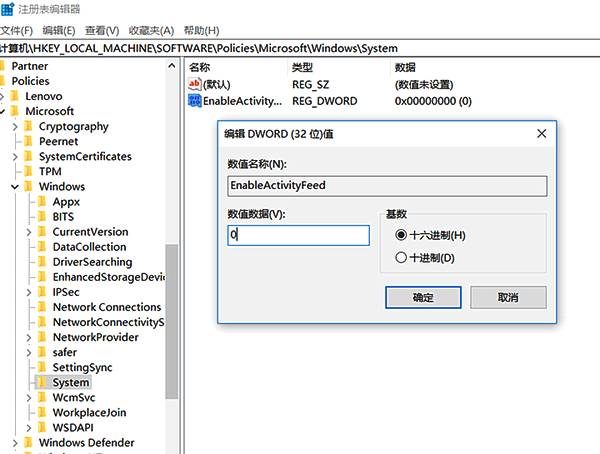Click the Peernet folder icon
This screenshot has height=454, width=600.
(28, 141)
